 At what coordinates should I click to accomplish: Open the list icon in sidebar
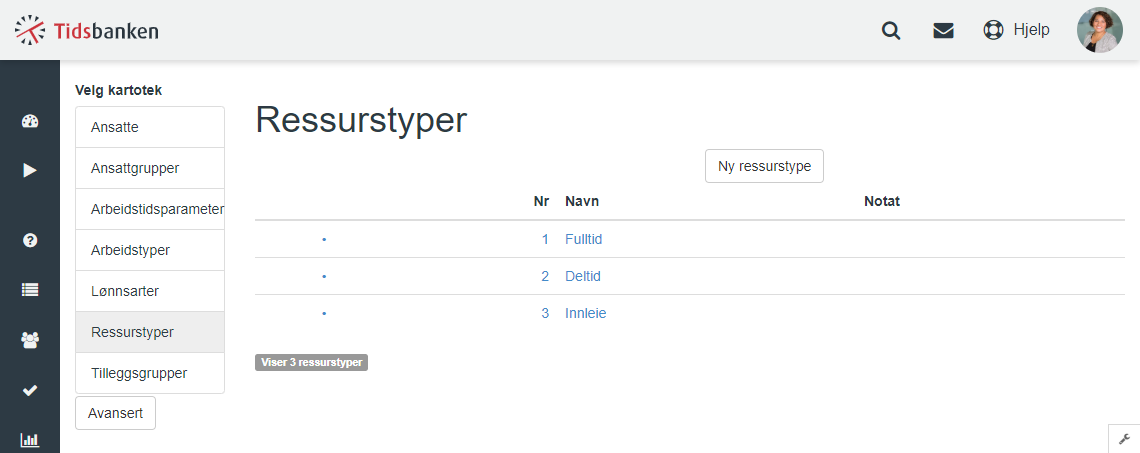[x=30, y=289]
